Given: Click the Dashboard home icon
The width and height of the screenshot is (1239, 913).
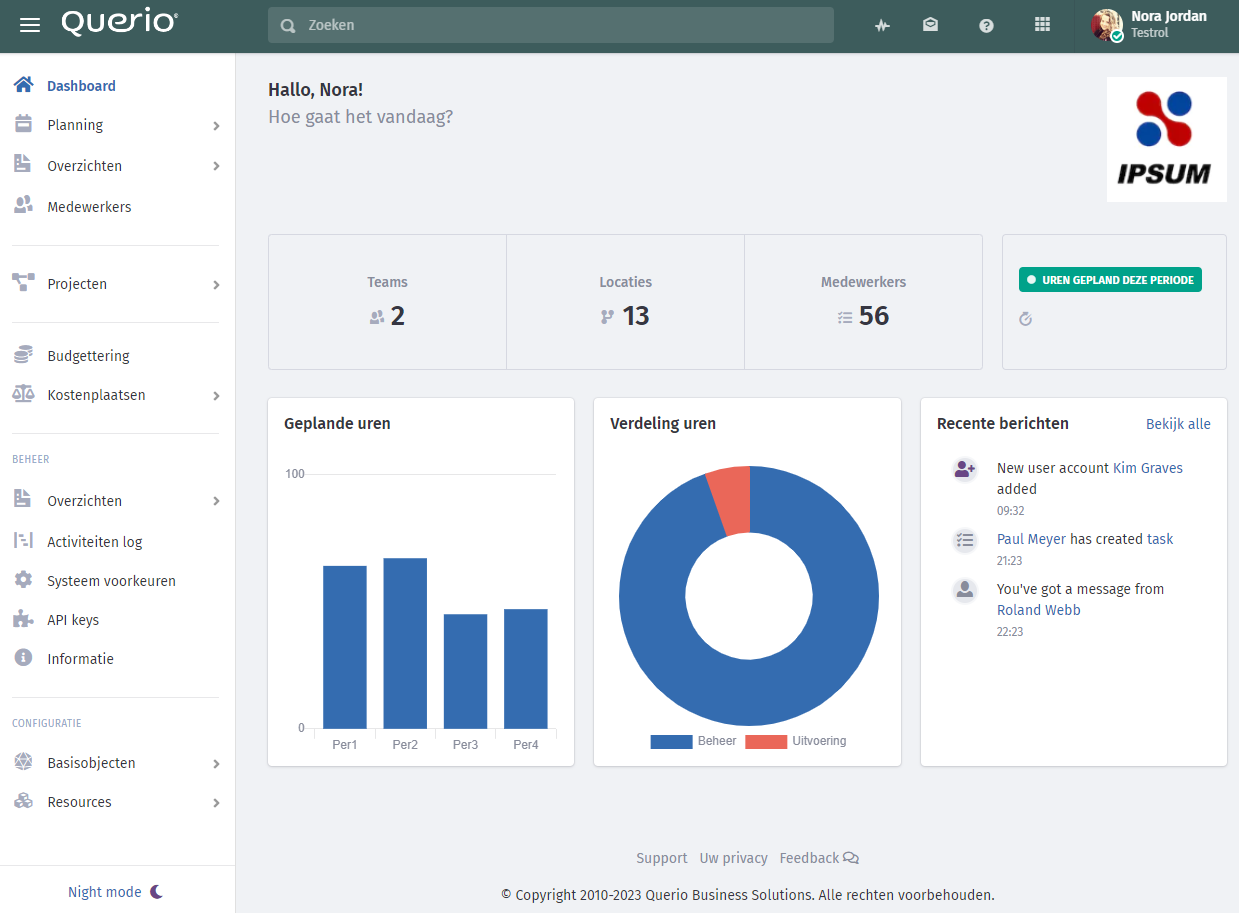Looking at the screenshot, I should click(23, 85).
